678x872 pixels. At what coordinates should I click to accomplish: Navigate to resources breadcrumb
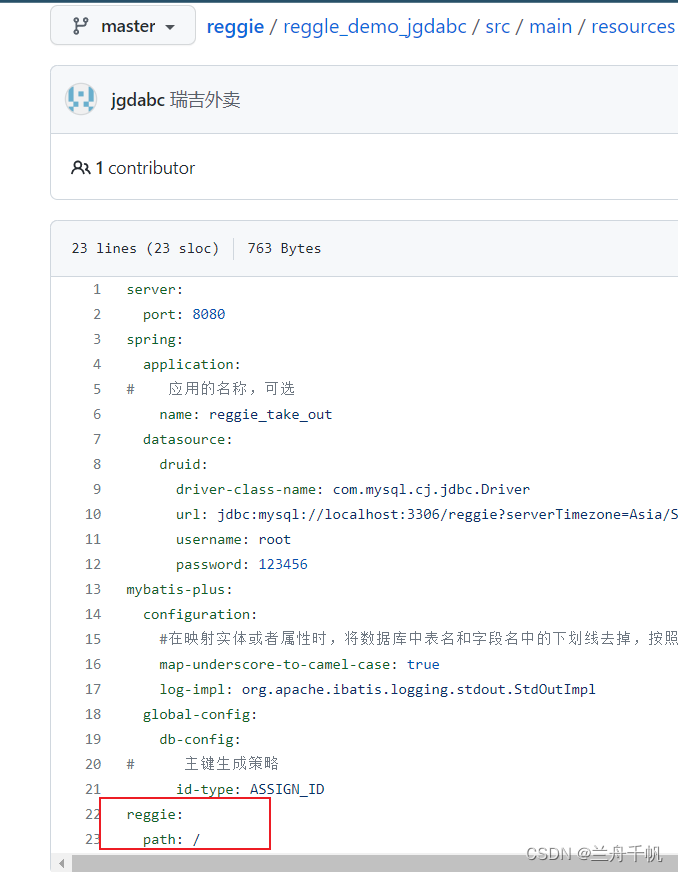tap(632, 27)
